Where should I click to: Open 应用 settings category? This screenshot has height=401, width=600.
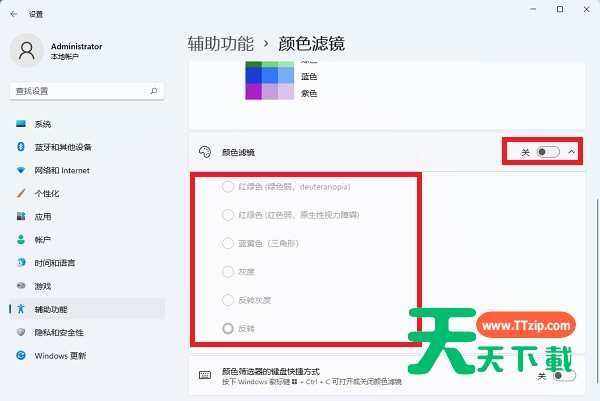click(87, 217)
